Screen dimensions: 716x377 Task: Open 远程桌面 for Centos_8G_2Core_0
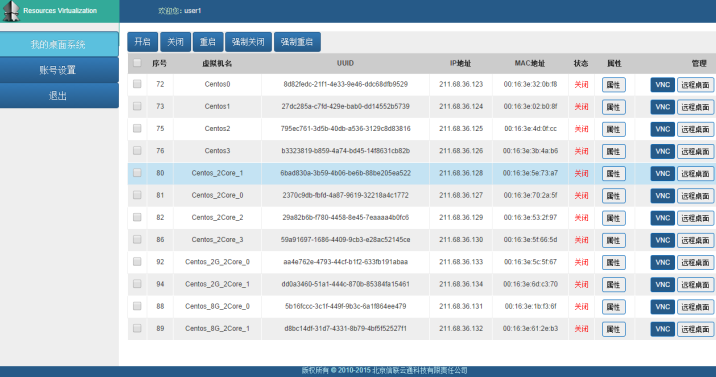695,307
